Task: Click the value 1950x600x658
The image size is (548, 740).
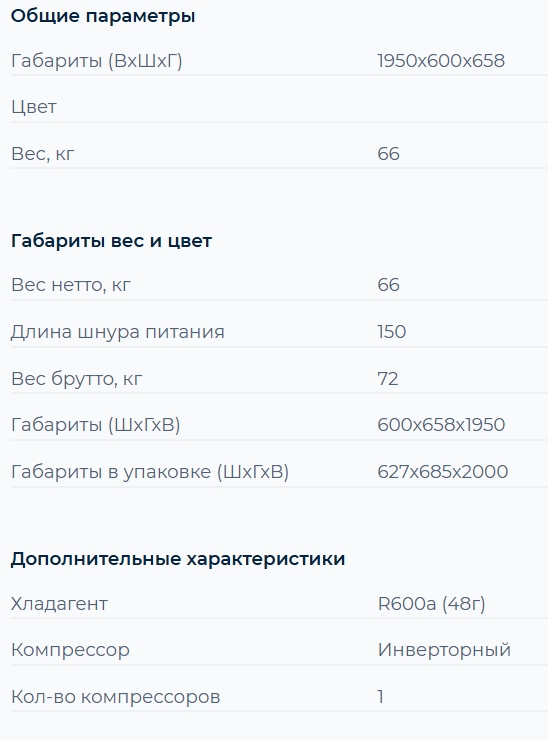Action: 441,61
